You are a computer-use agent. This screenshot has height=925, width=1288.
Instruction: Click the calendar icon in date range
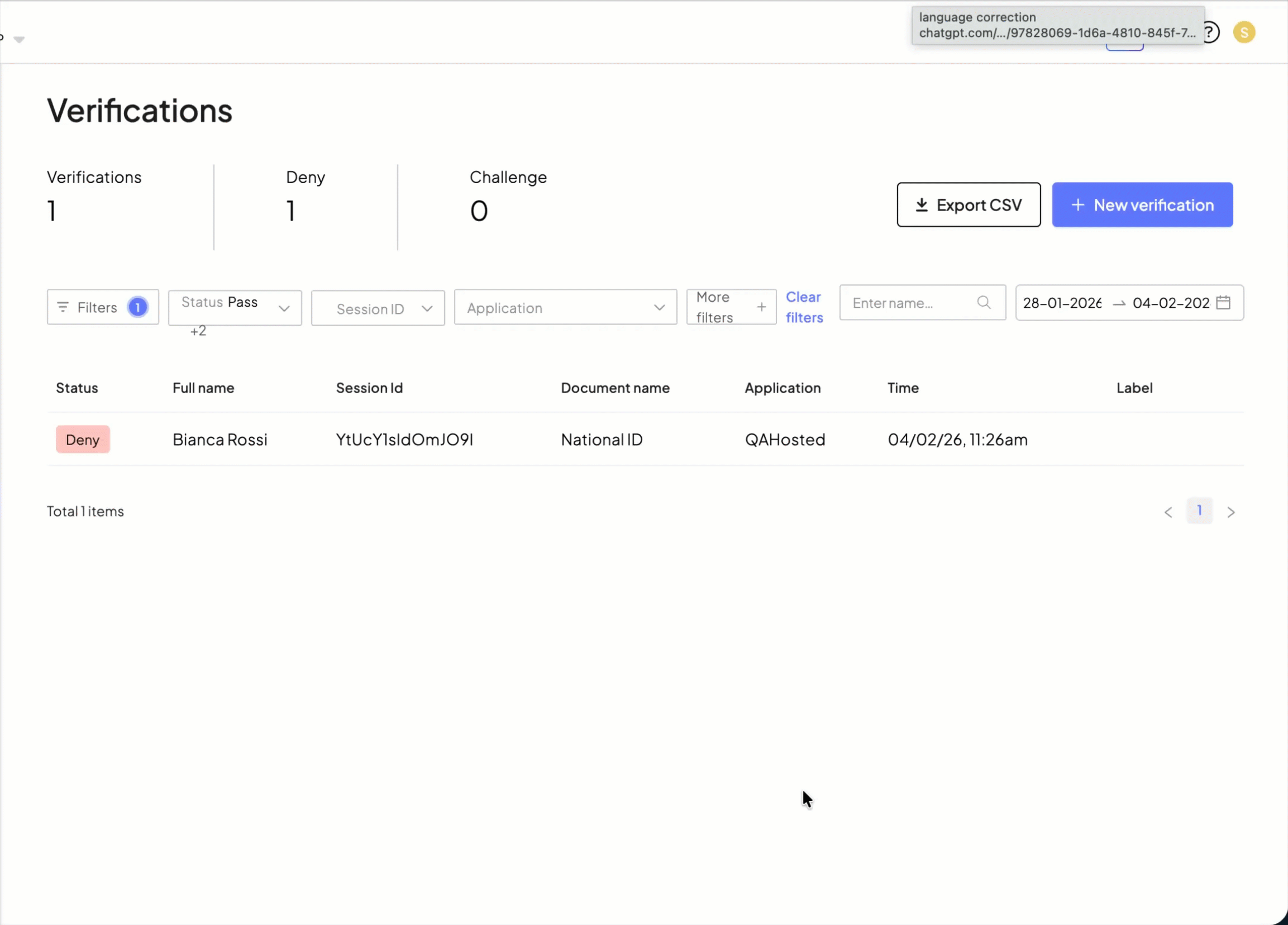click(1223, 303)
